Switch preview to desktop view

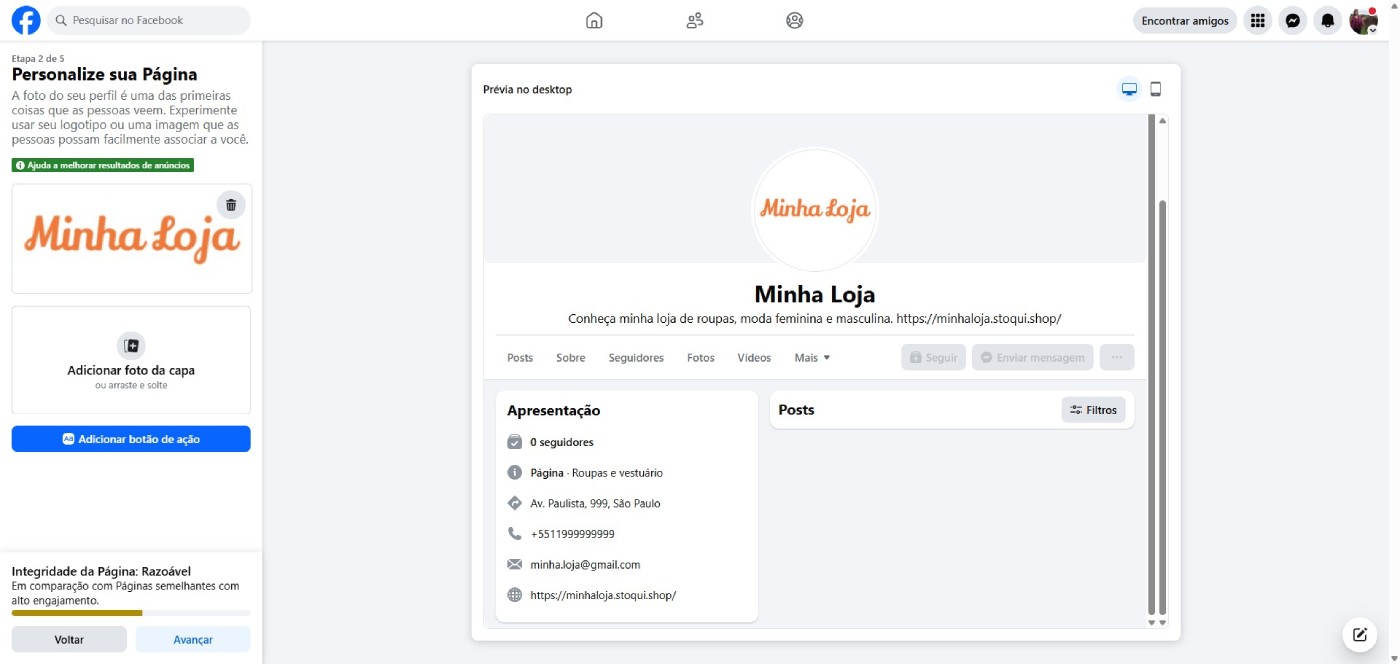pos(1129,89)
